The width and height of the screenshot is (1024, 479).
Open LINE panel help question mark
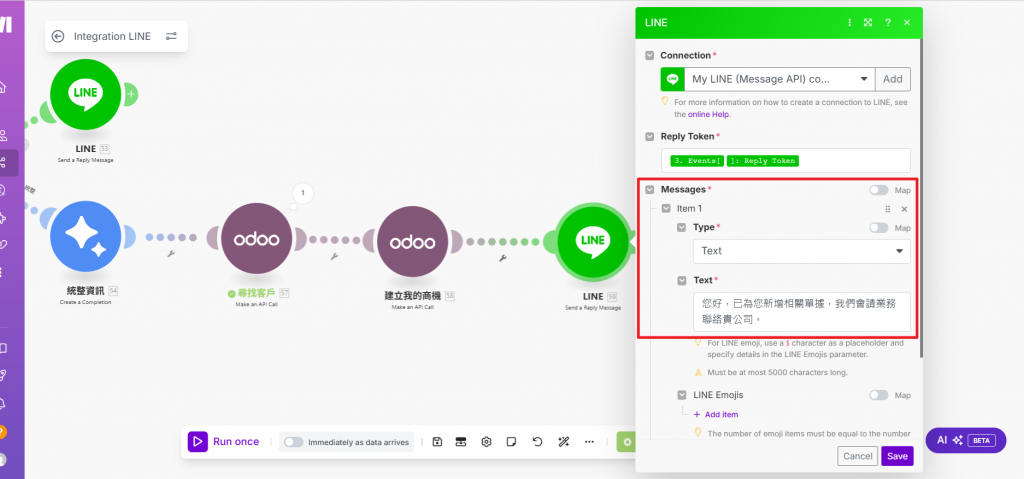888,22
